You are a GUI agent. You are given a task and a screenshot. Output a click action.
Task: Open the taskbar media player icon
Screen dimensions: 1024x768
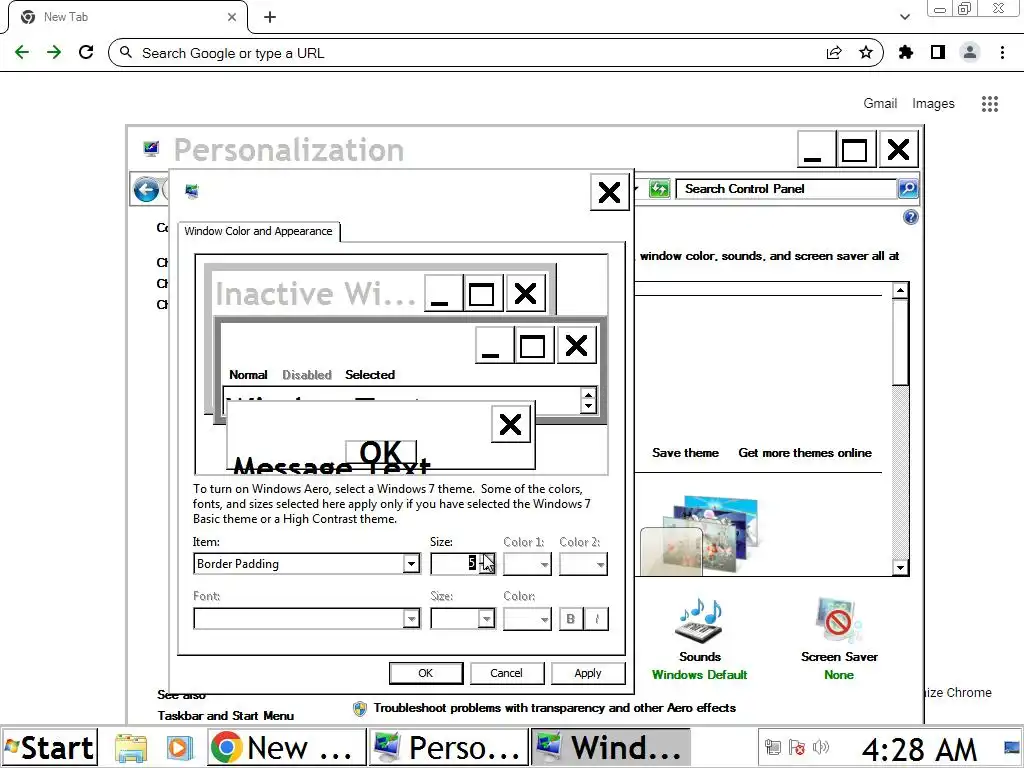pyautogui.click(x=179, y=748)
